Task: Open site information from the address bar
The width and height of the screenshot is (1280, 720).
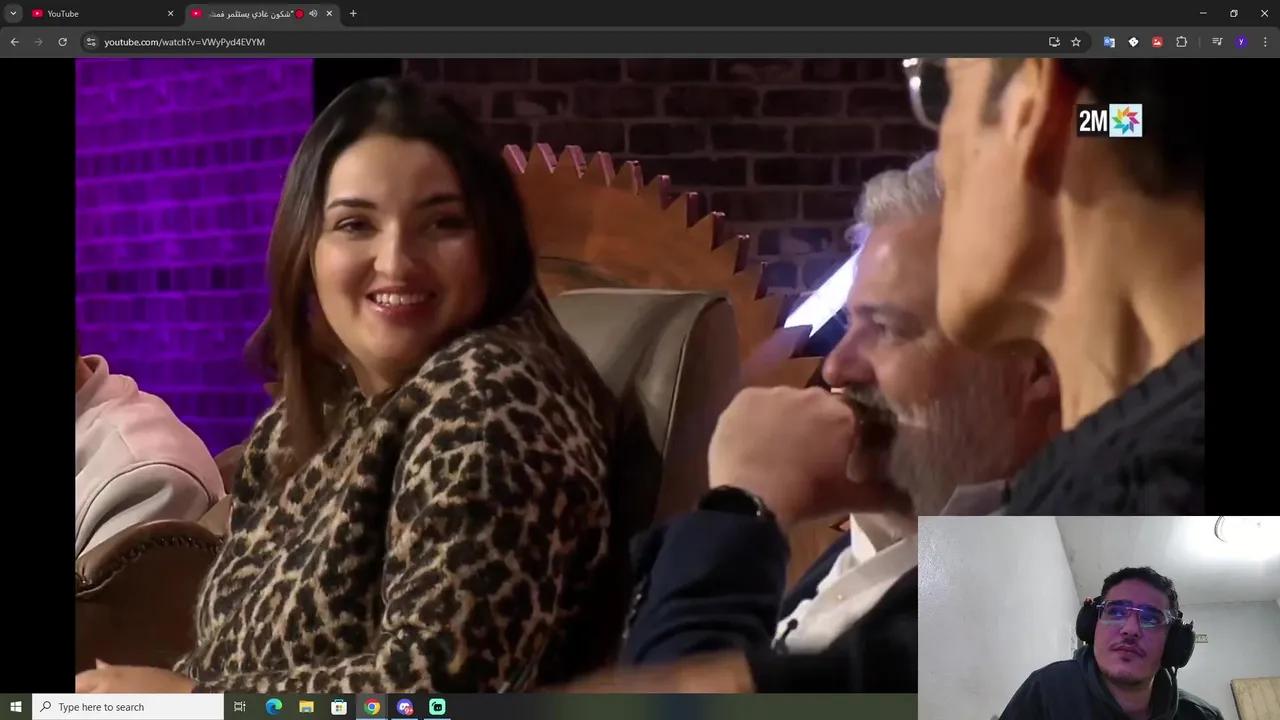Action: tap(91, 42)
